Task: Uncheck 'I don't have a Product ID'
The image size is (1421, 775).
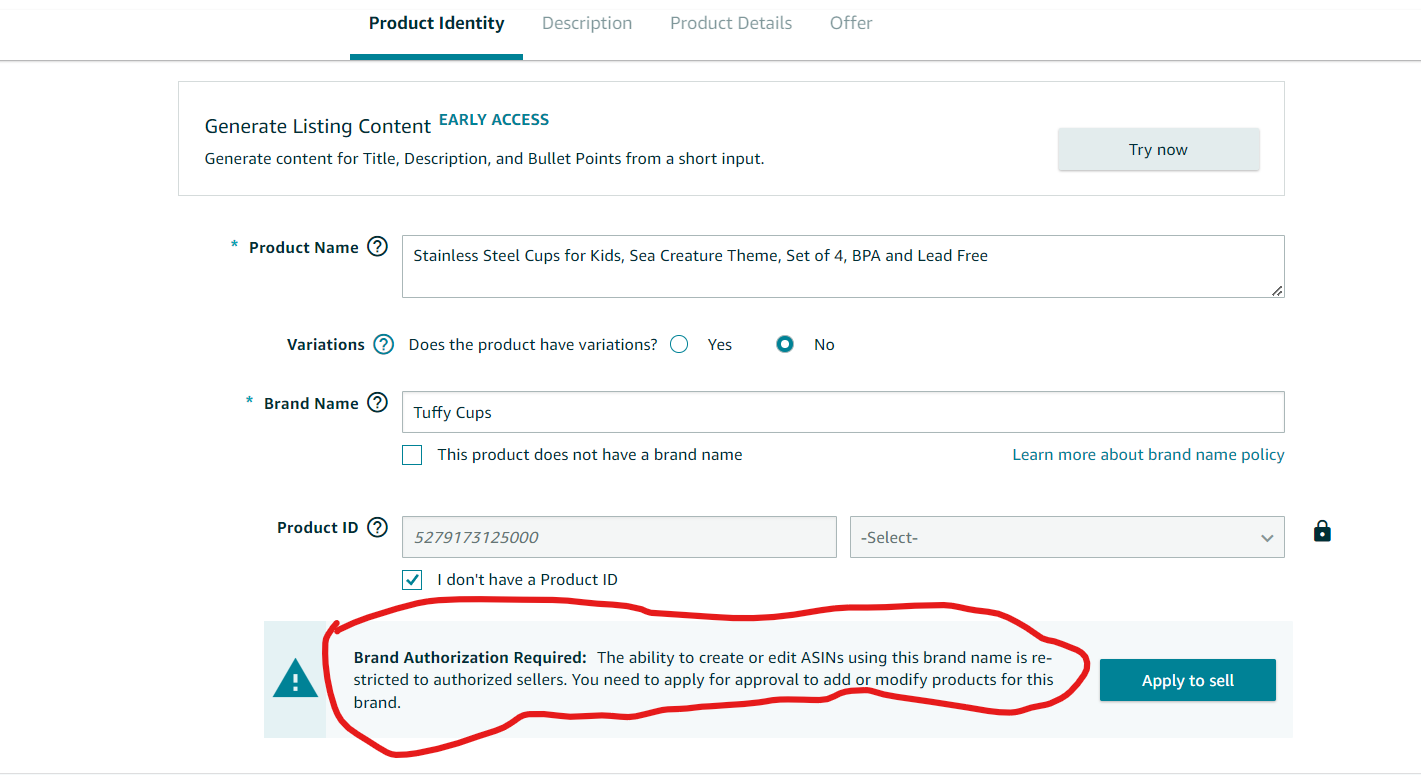Action: [x=412, y=579]
